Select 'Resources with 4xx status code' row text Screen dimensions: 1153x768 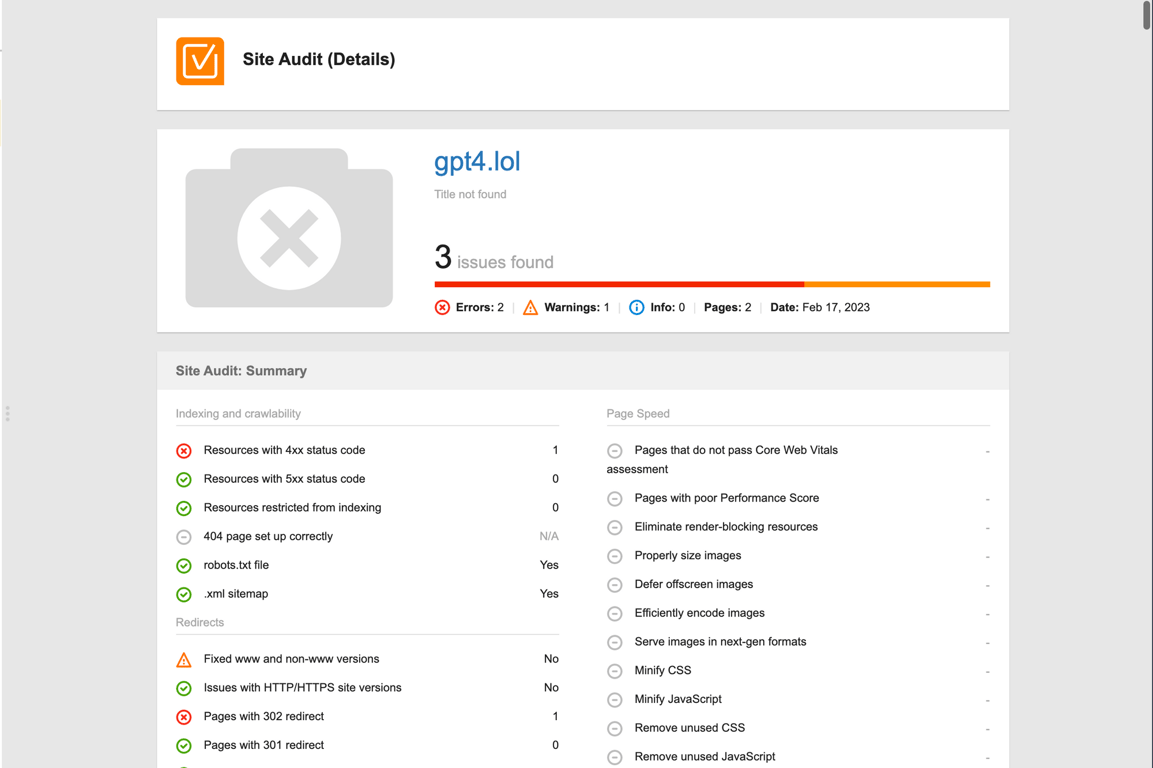point(284,450)
